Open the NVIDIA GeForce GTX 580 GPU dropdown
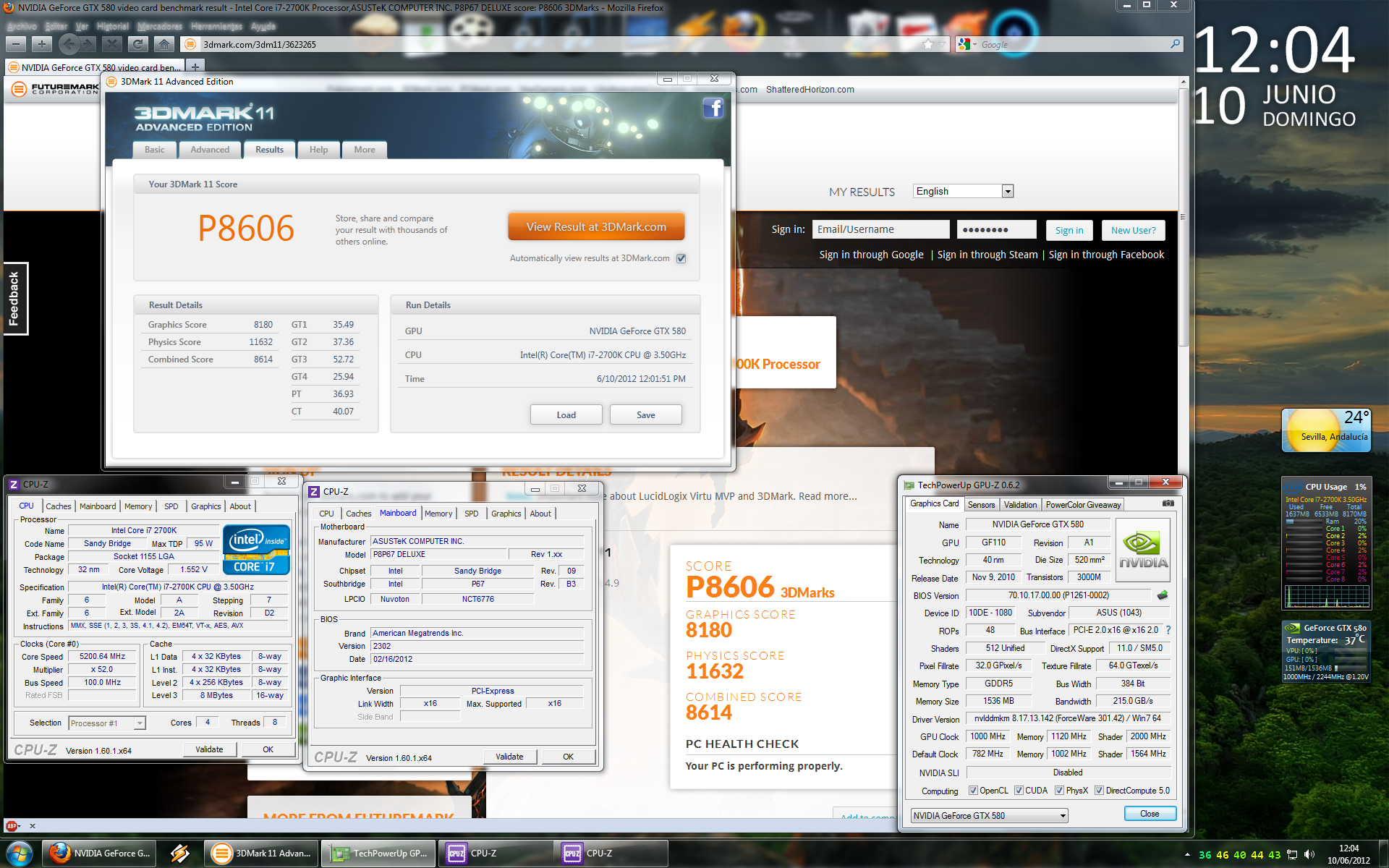The width and height of the screenshot is (1389, 868). 989,815
